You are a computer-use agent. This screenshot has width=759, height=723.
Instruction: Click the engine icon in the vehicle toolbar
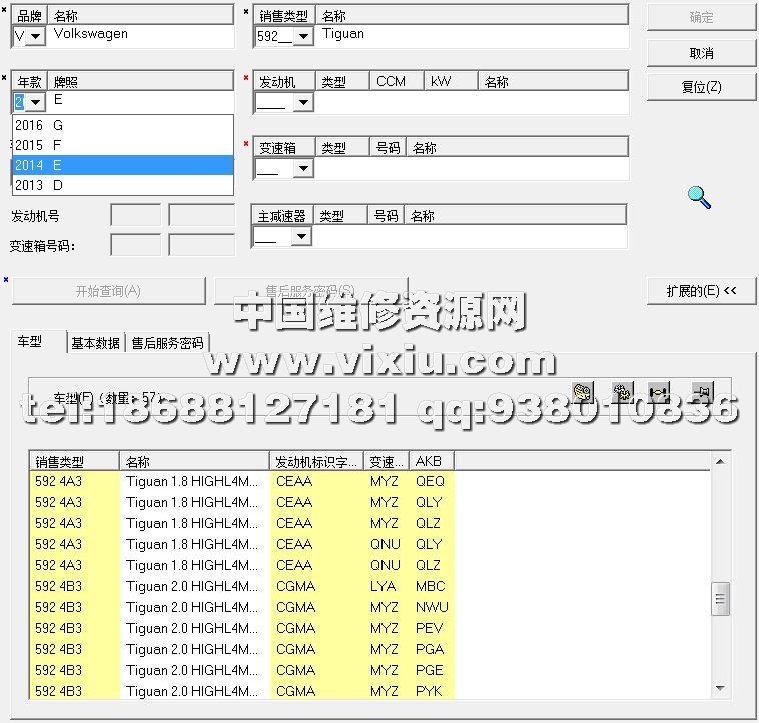point(583,392)
